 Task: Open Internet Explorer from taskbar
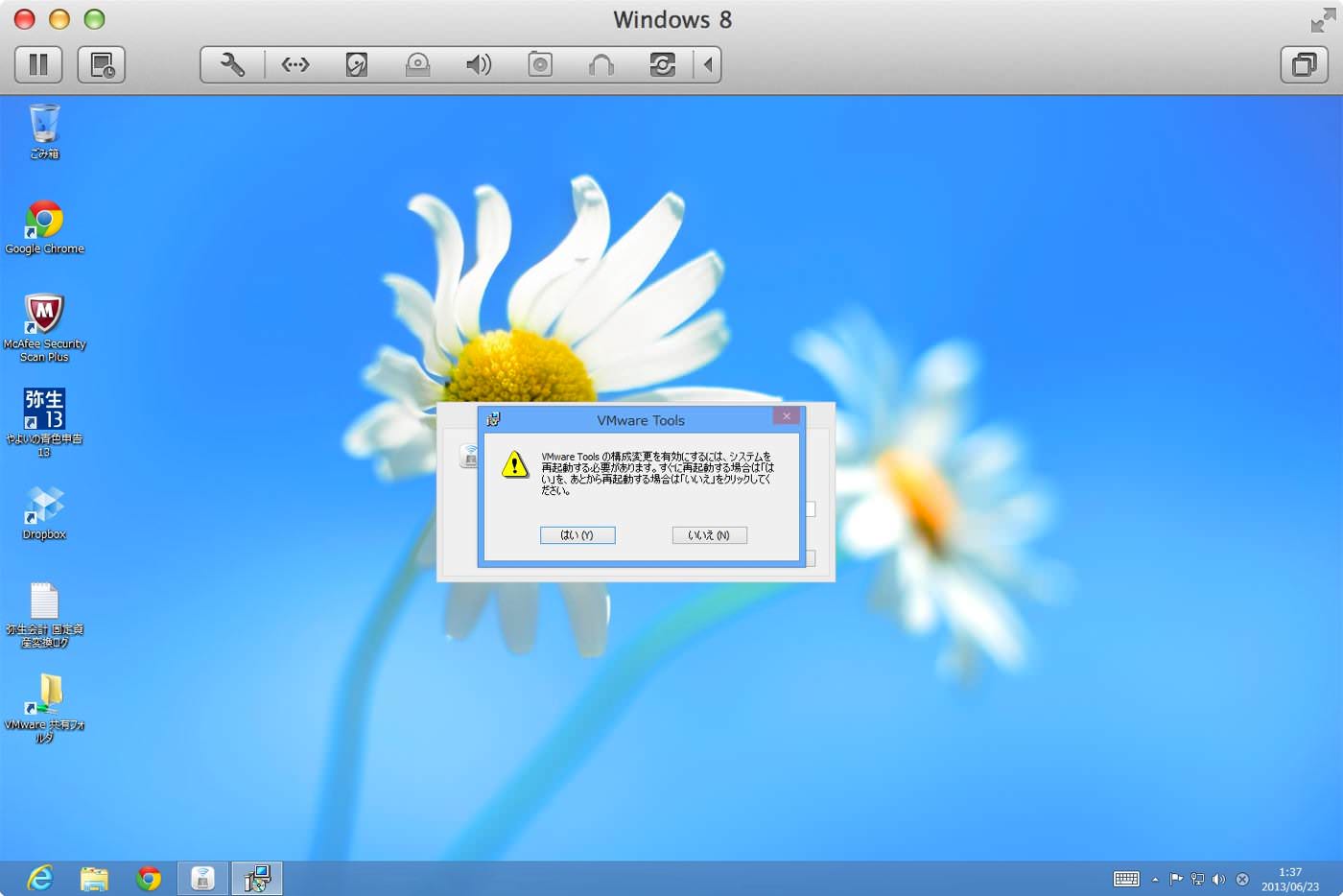[x=40, y=878]
